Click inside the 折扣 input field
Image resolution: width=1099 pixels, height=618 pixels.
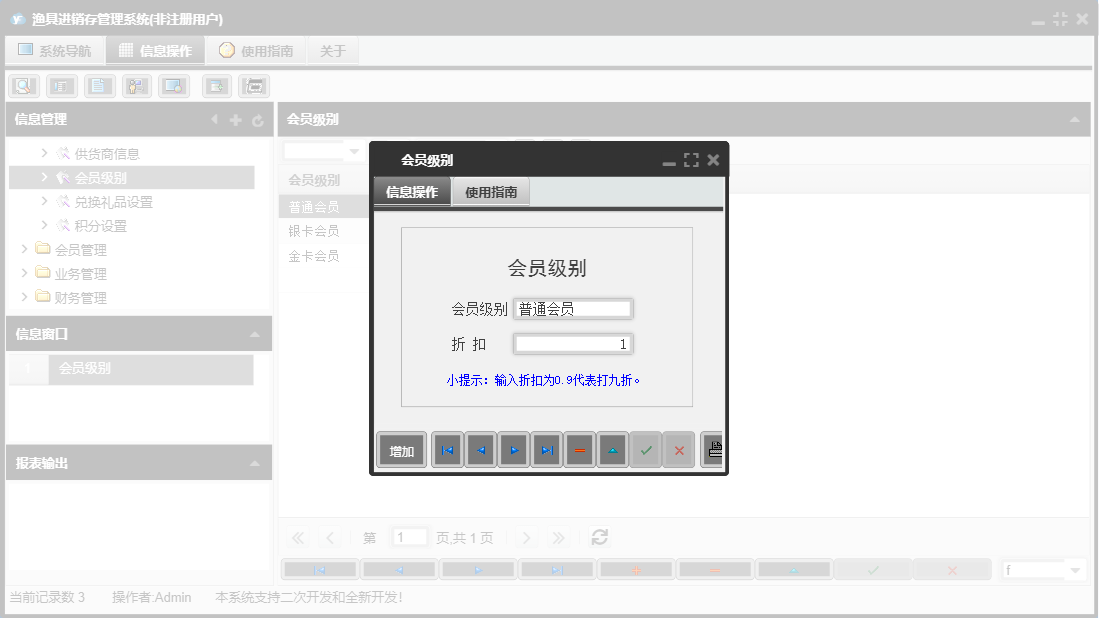pos(572,343)
